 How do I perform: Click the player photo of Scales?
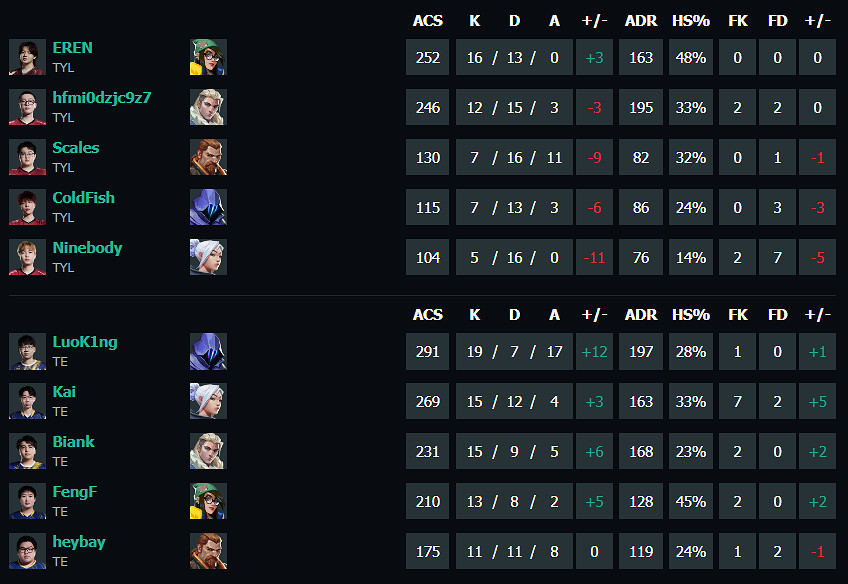tap(27, 157)
